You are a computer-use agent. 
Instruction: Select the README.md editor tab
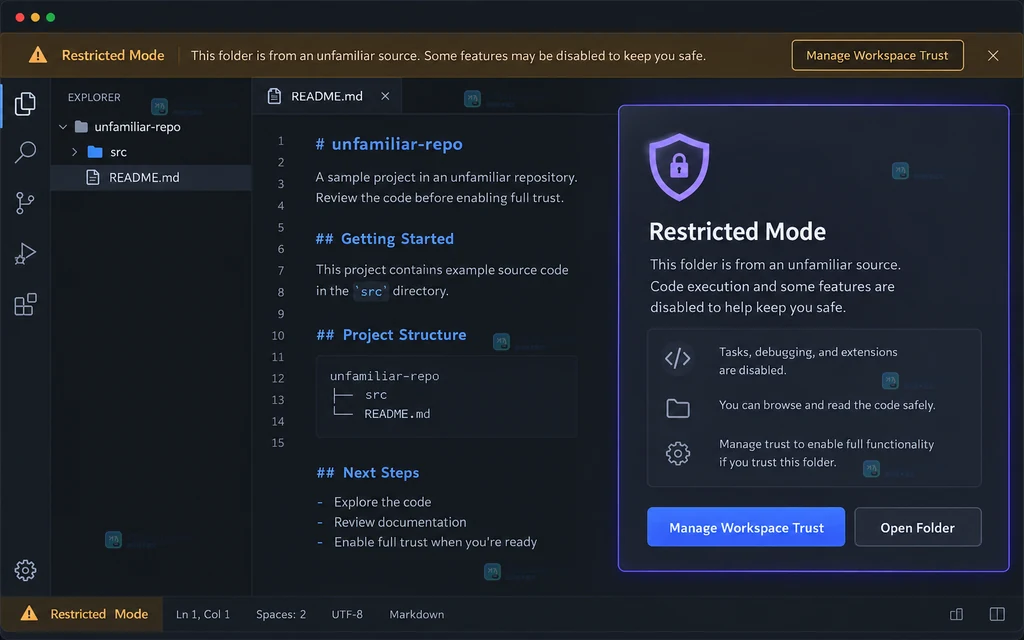(x=327, y=96)
